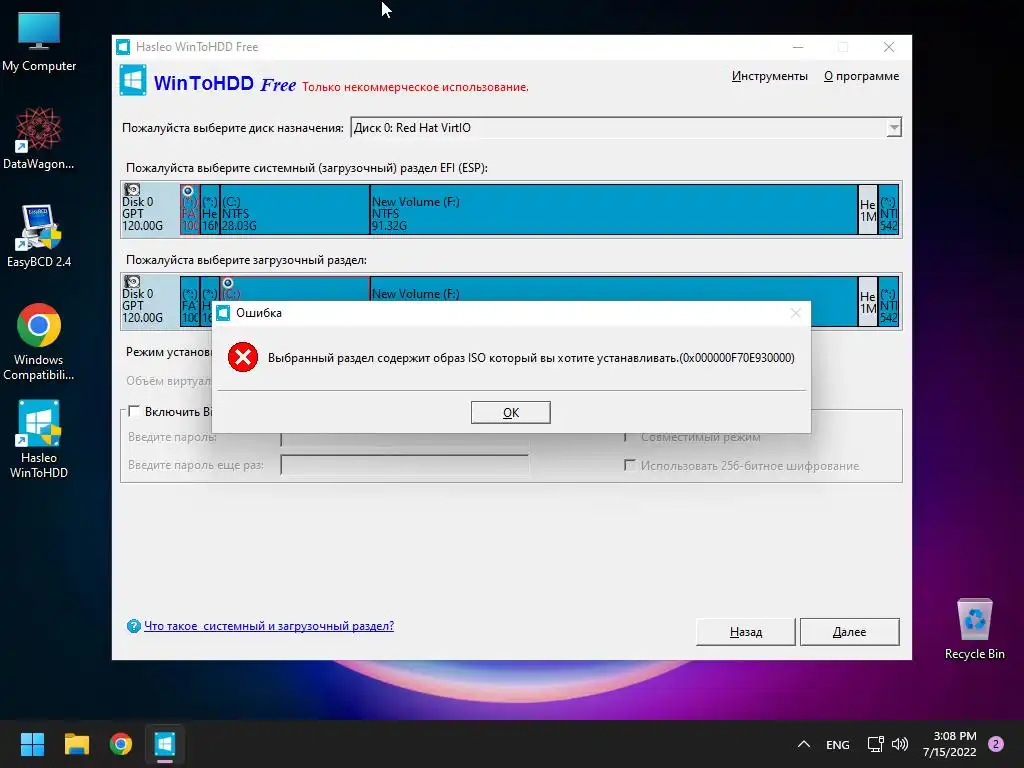This screenshot has height=768, width=1024.
Task: Open Hasleo WinToHDD desktop shortcut
Action: click(39, 440)
